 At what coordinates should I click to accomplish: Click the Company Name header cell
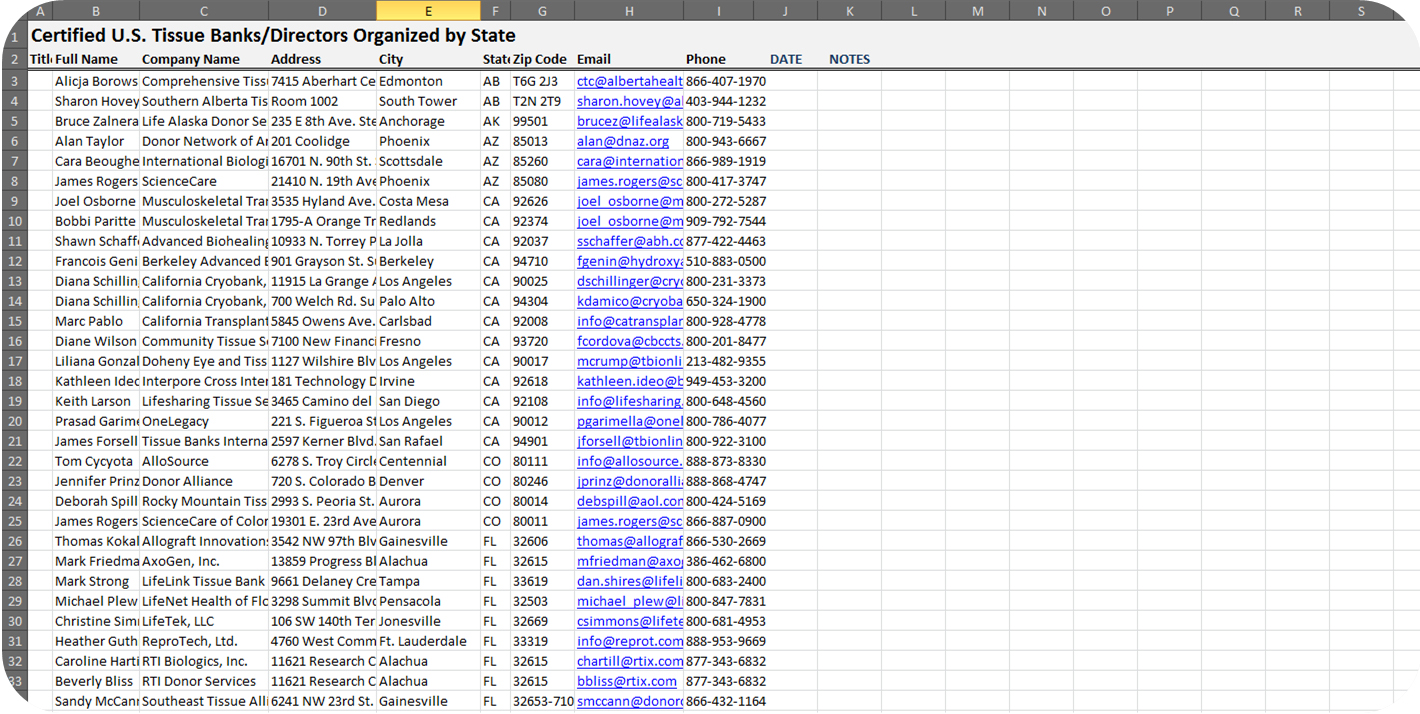[203, 59]
